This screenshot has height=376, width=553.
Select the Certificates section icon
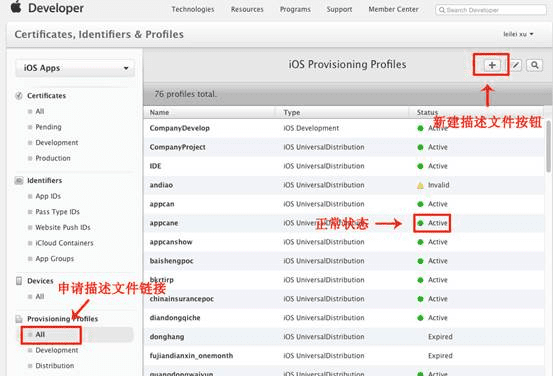[19, 96]
